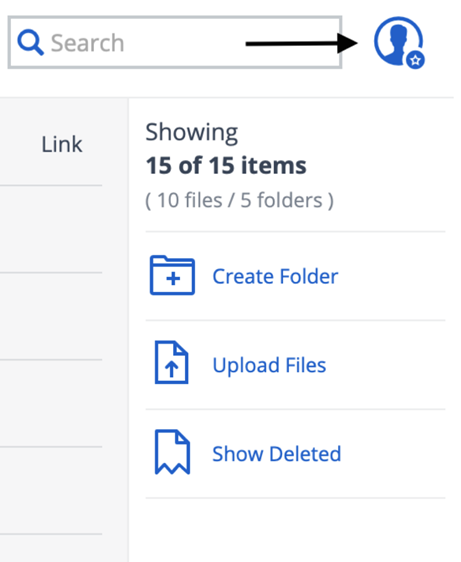Click the magnifying glass search icon
This screenshot has height=562, width=461.
(30, 43)
